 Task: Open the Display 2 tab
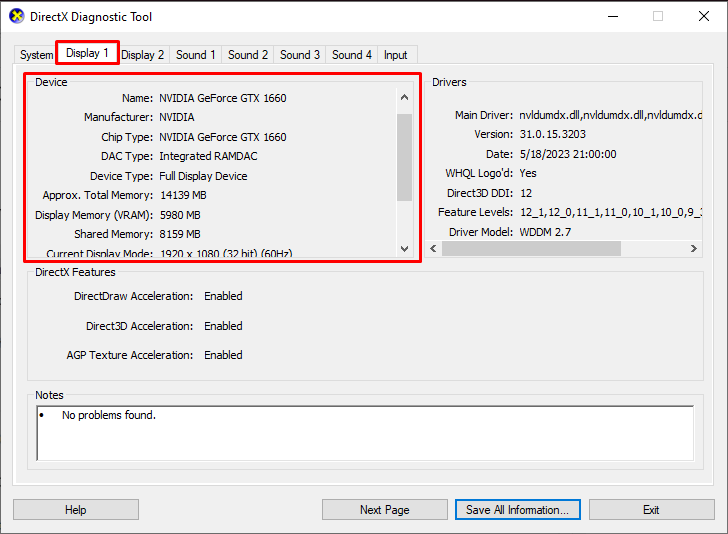coord(143,55)
